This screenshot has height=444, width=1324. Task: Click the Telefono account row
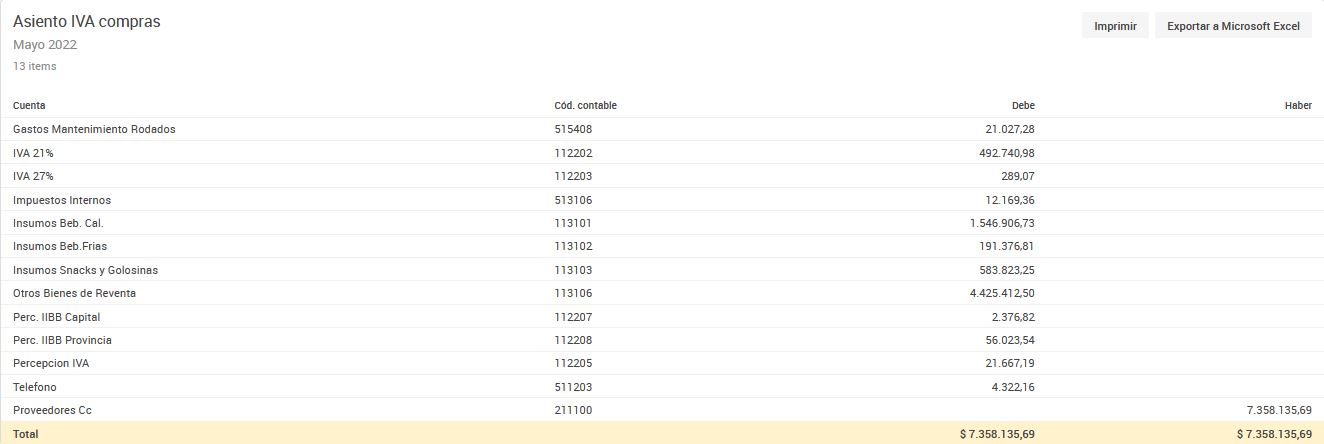[x=662, y=387]
